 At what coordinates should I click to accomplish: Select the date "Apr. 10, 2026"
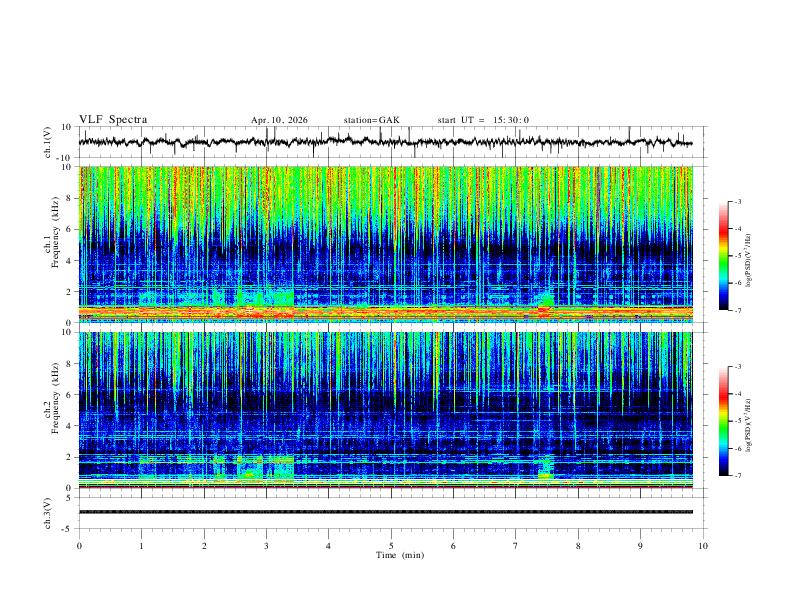tap(279, 120)
